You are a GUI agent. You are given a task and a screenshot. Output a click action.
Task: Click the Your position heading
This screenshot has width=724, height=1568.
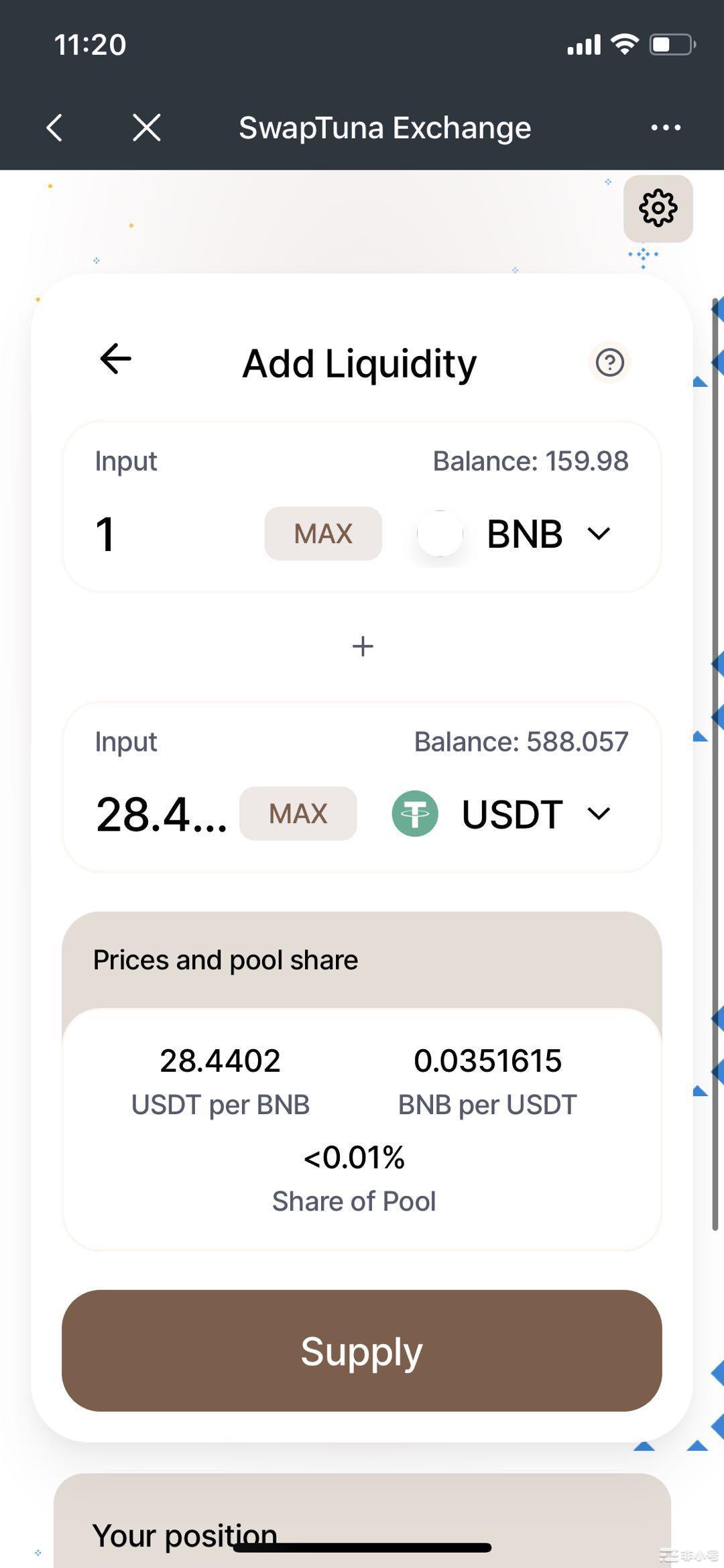click(185, 1535)
